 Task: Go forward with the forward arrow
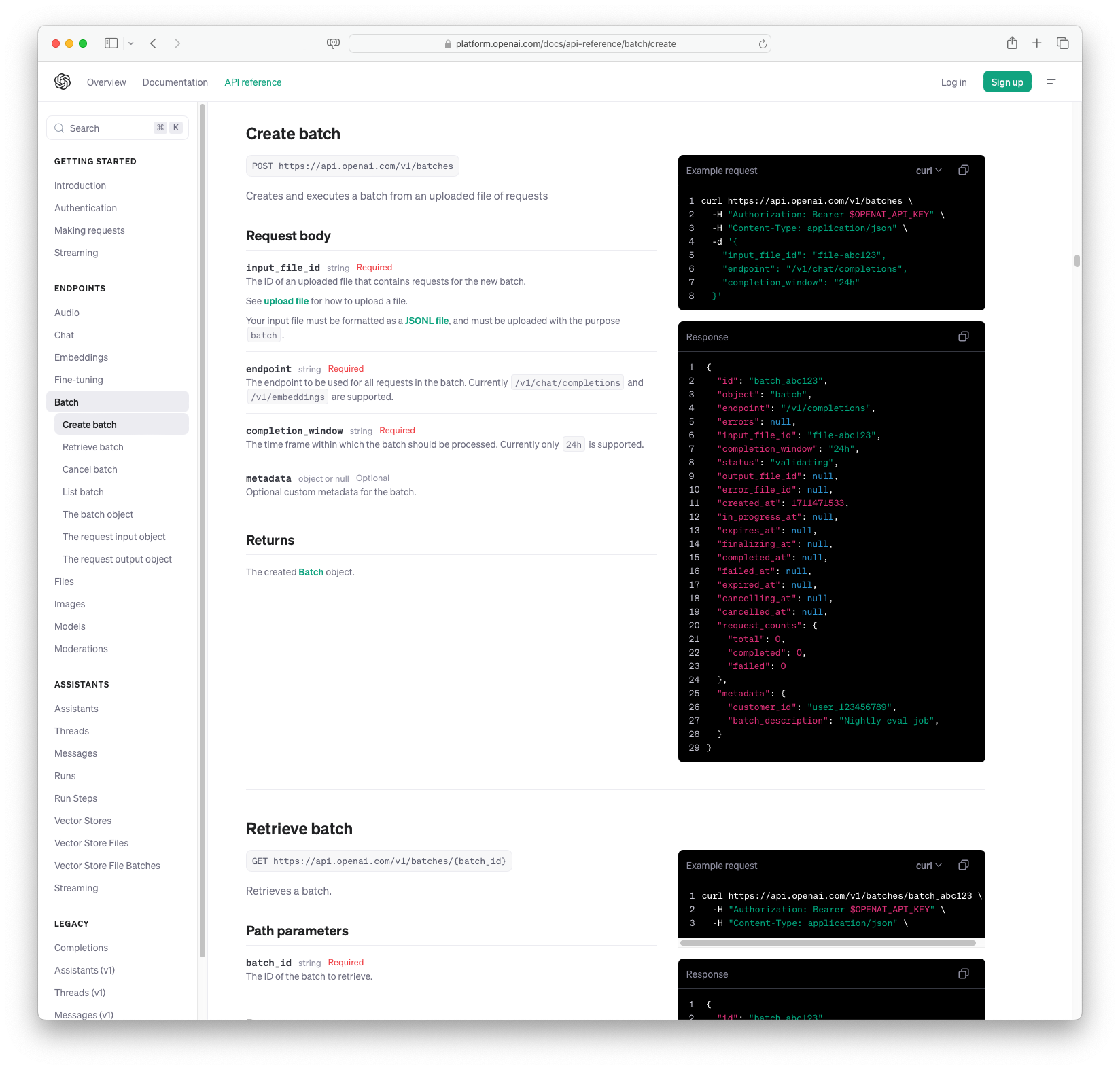point(177,43)
